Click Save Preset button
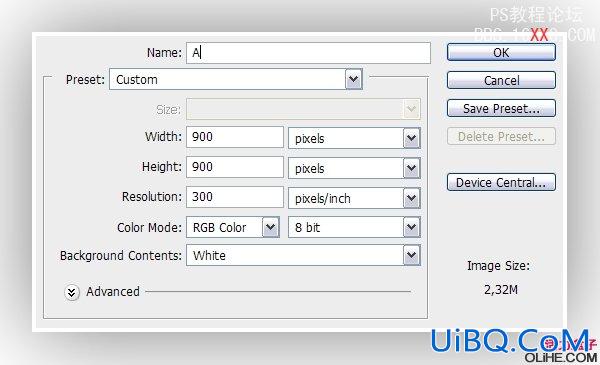The width and height of the screenshot is (600, 365). 501,108
